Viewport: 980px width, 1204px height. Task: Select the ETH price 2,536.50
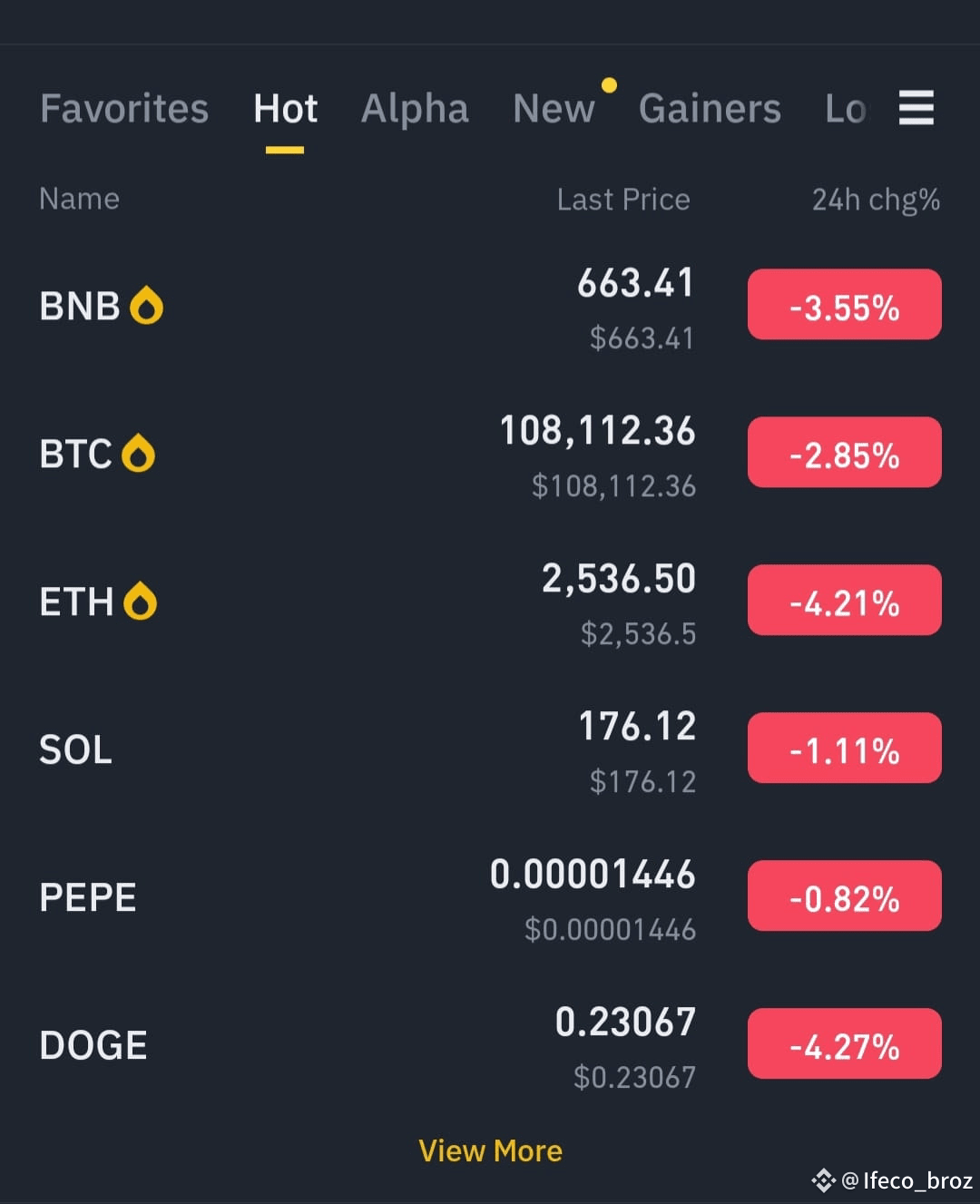[x=619, y=579]
